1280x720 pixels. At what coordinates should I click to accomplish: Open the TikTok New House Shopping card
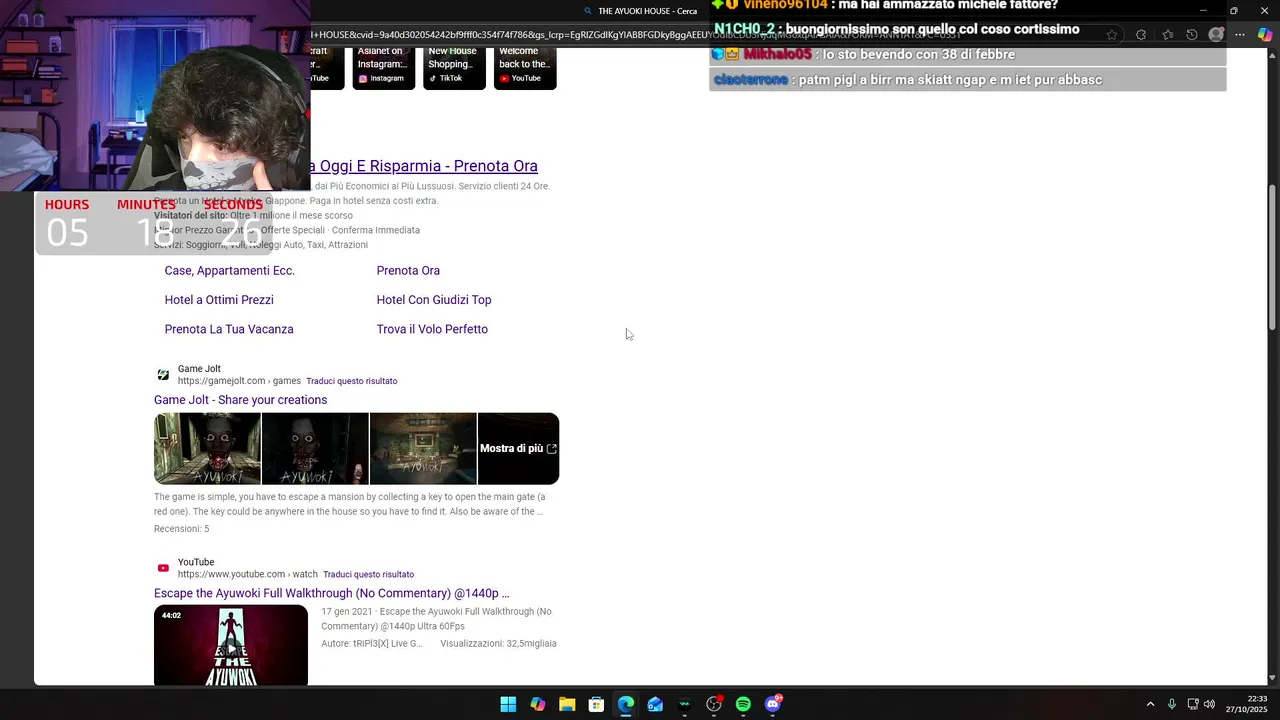click(x=454, y=68)
